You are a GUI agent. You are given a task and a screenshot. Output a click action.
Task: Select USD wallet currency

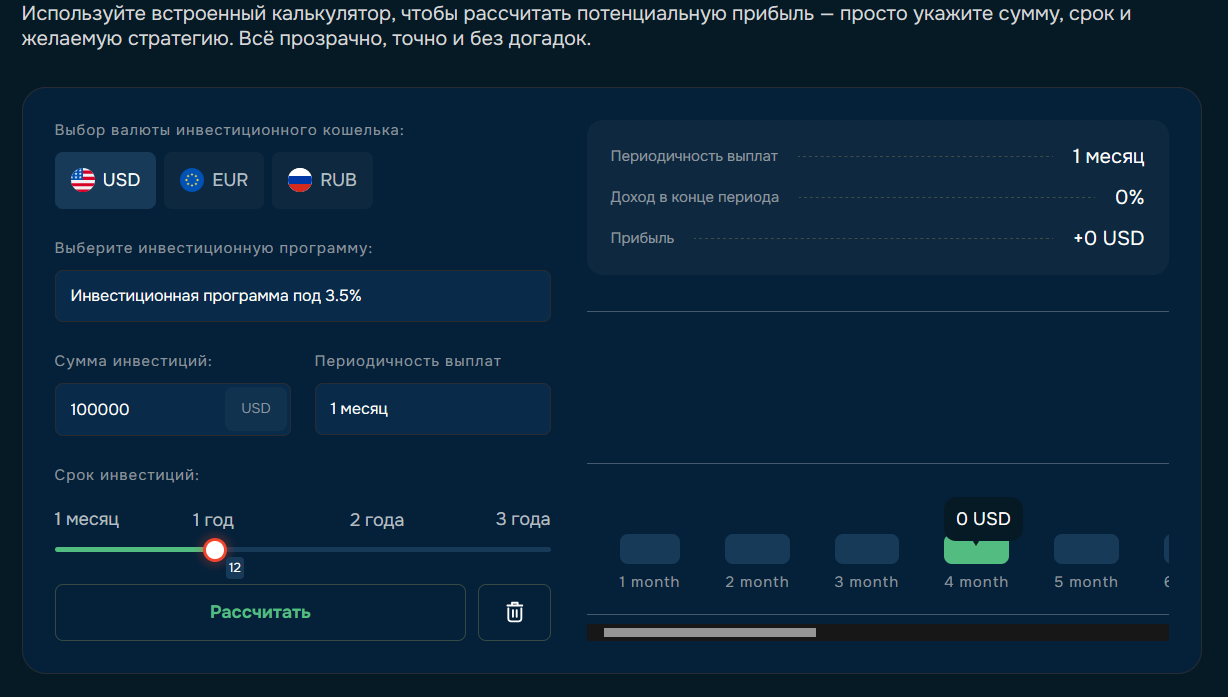(105, 180)
